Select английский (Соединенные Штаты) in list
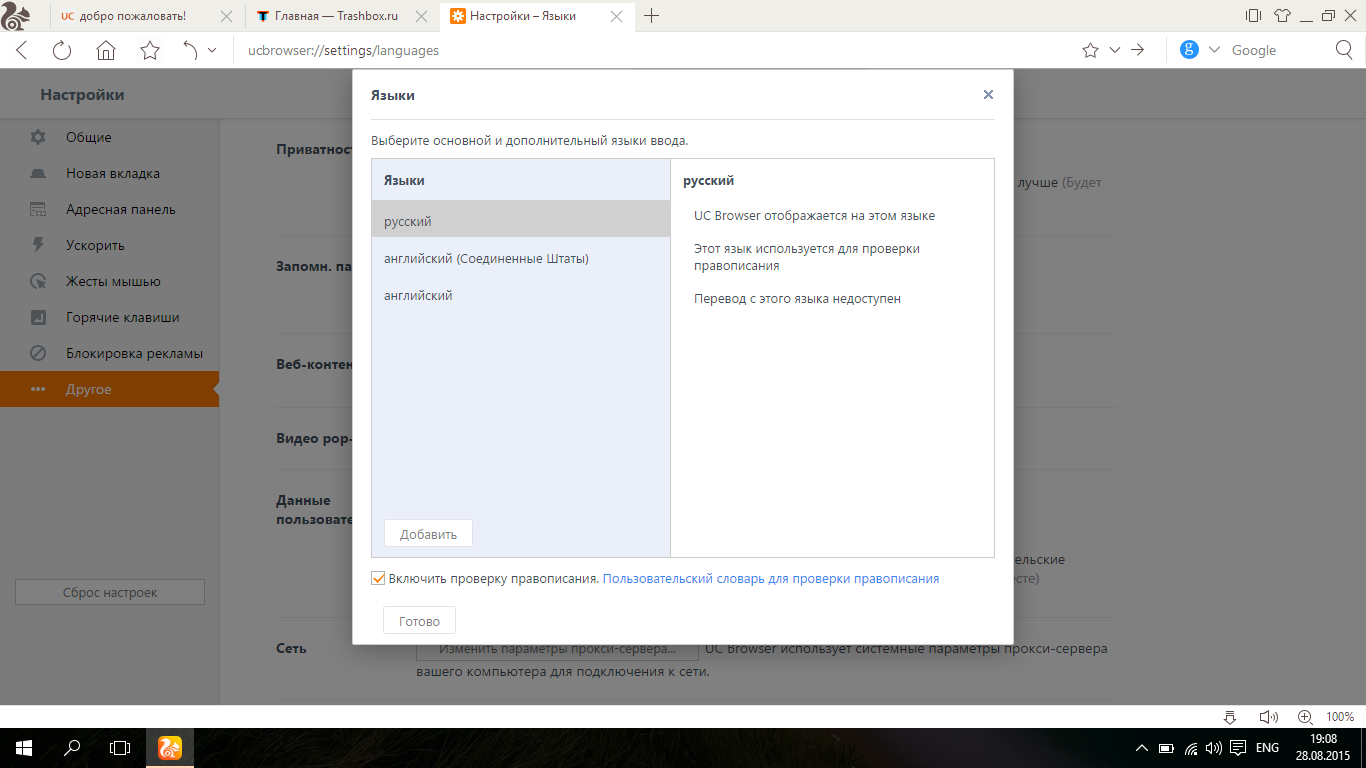 (486, 258)
